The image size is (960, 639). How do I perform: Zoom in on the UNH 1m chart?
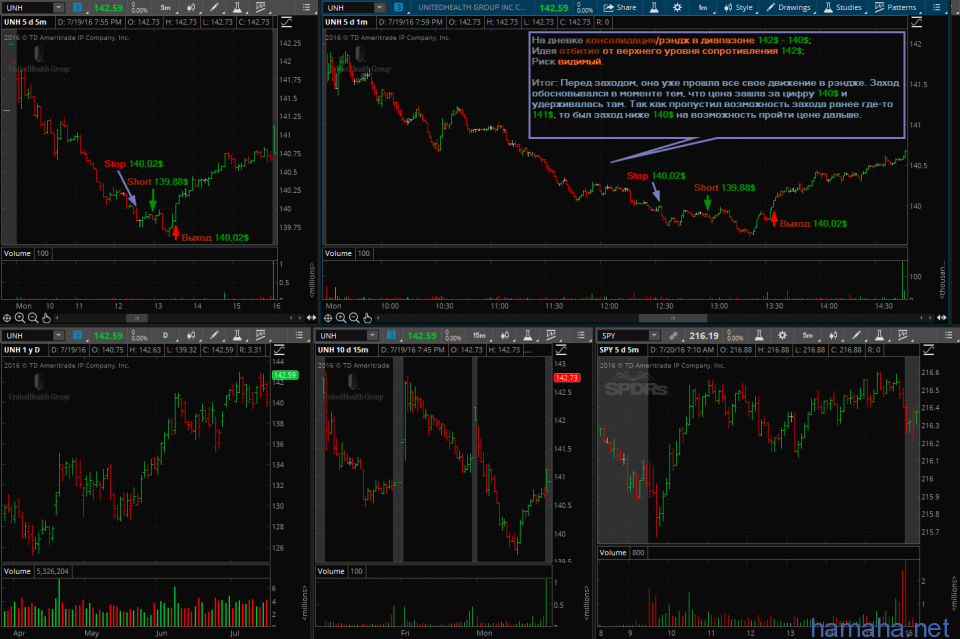click(x=341, y=318)
